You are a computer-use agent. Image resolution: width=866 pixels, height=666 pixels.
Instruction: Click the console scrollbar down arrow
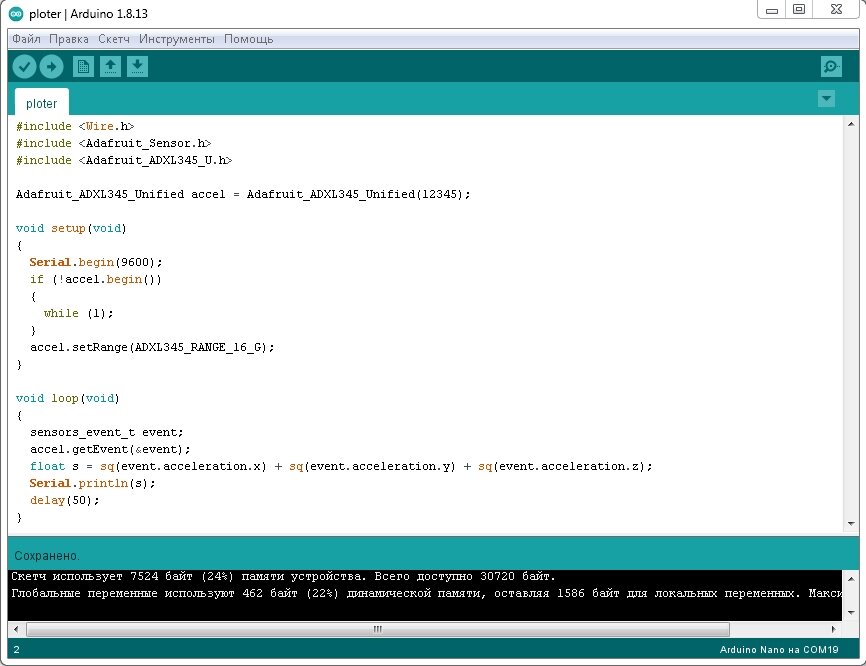(x=851, y=612)
